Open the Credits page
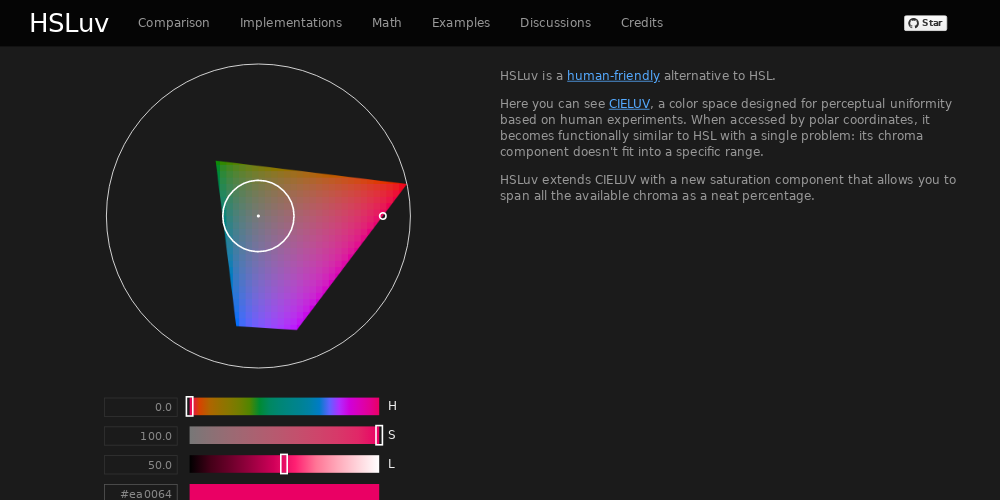The image size is (1000, 500). click(642, 23)
